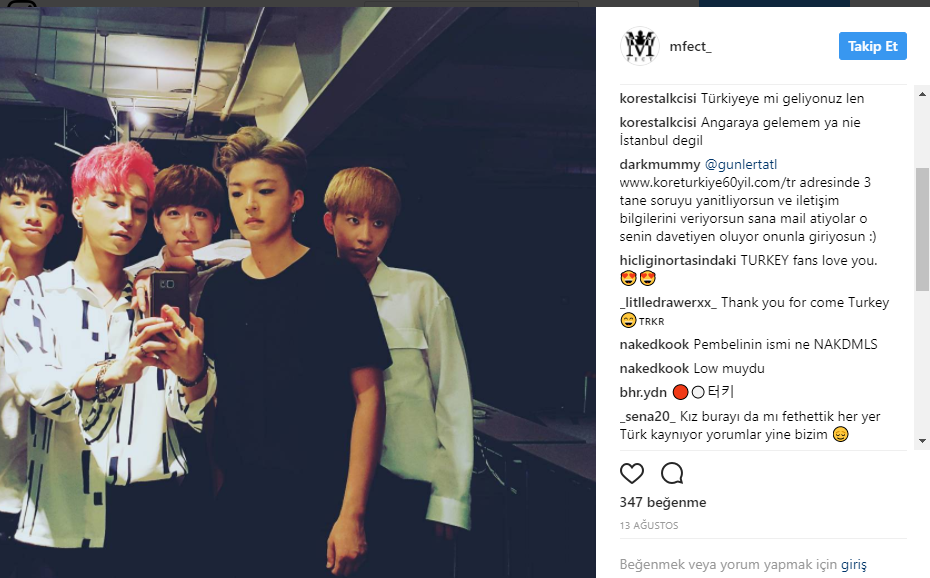The width and height of the screenshot is (930, 578).
Task: Open the comment speech bubble icon
Action: coord(672,473)
